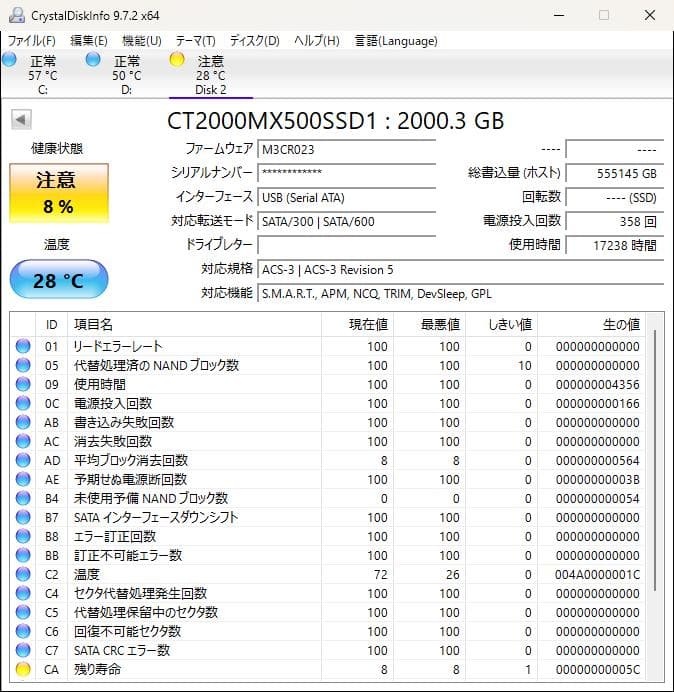Click the 注意 8 % health status button
The image size is (674, 692).
59,193
